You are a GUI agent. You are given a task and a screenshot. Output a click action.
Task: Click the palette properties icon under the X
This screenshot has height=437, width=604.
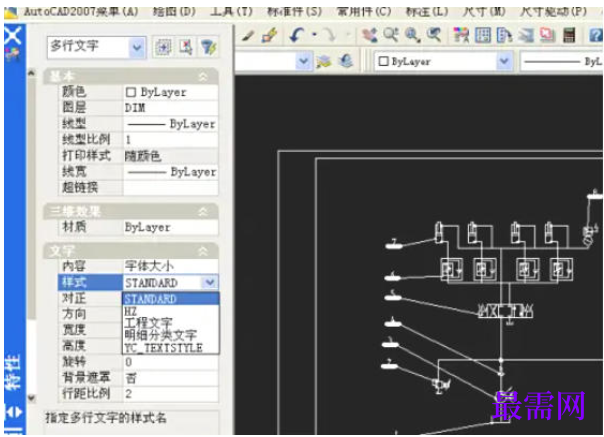coord(13,55)
